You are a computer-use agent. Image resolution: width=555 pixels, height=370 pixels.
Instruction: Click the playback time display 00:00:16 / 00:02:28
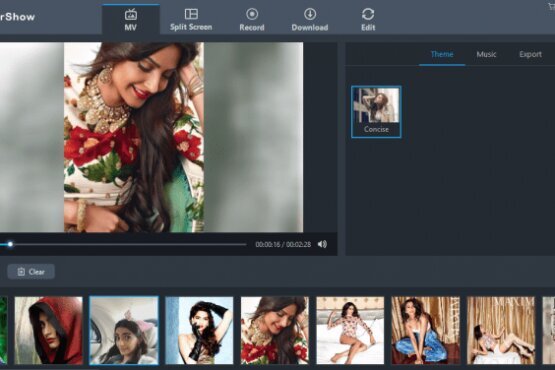283,244
